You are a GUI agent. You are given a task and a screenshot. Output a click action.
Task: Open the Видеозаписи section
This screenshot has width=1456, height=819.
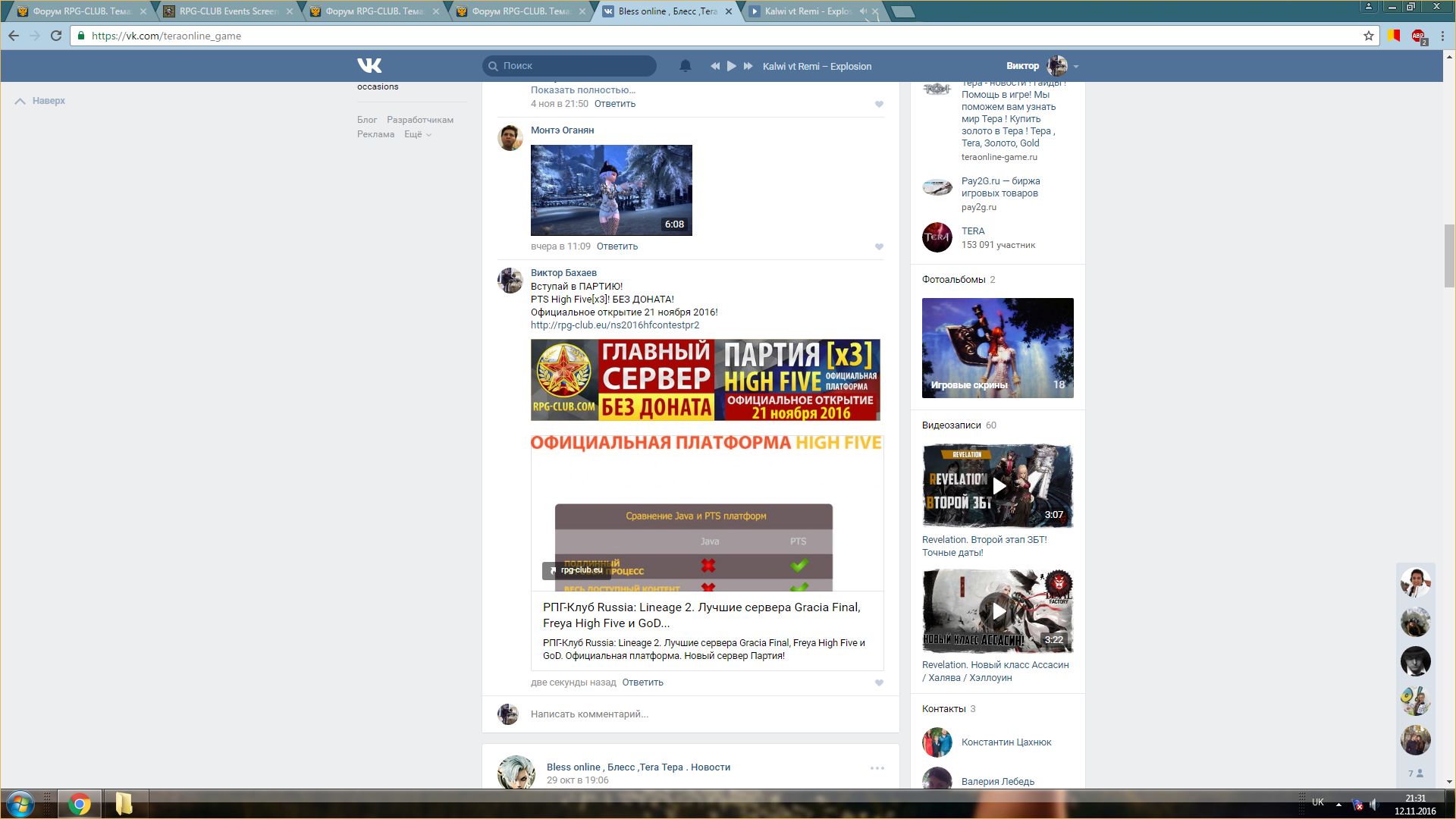click(959, 425)
